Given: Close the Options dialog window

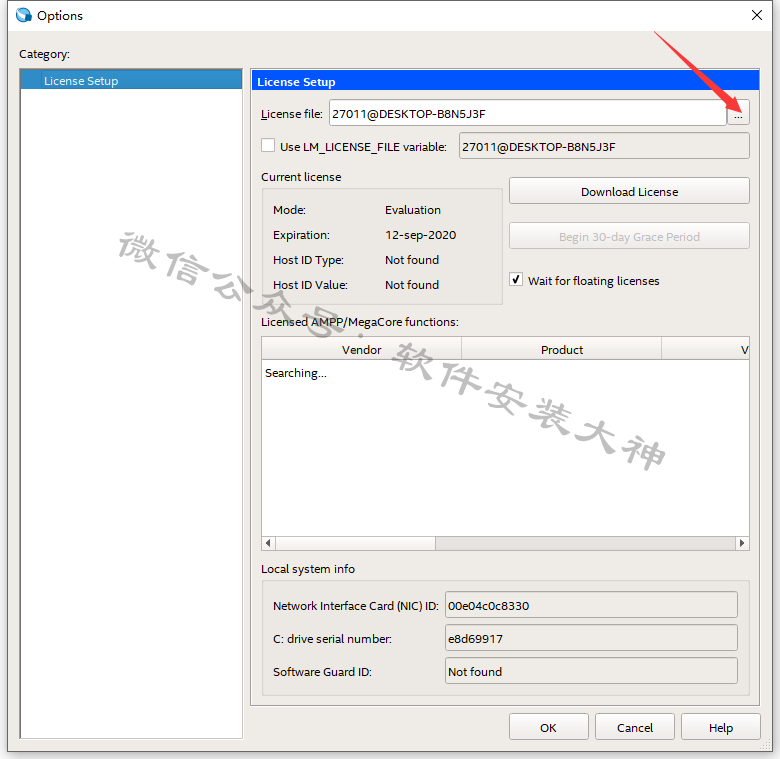Looking at the screenshot, I should coord(756,15).
